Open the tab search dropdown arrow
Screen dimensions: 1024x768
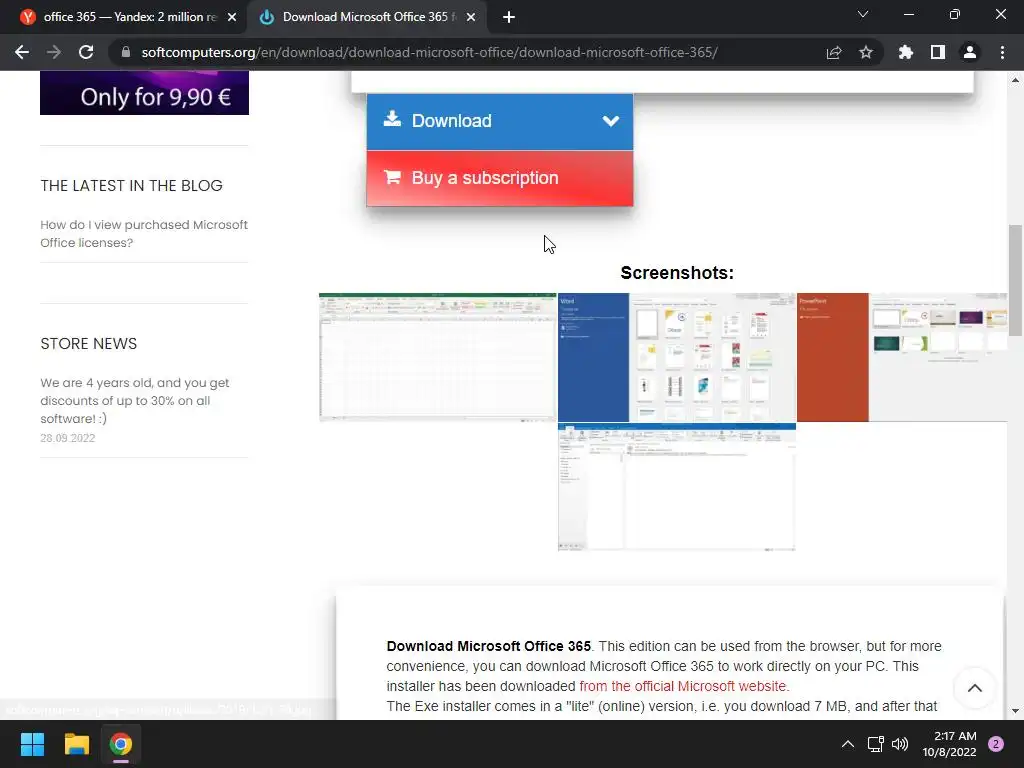tap(863, 14)
